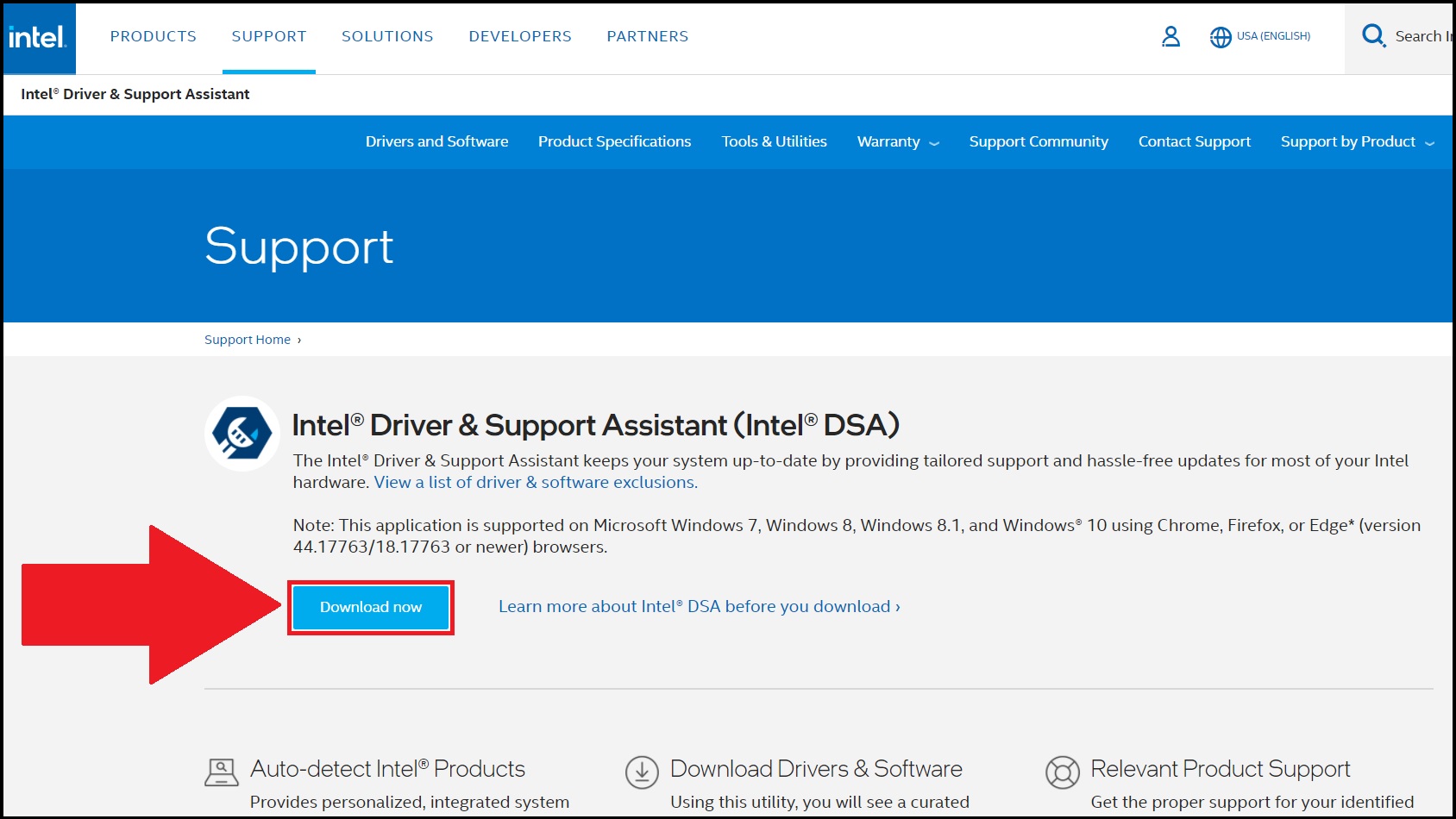Open the USA (English) region selector

pos(1273,36)
